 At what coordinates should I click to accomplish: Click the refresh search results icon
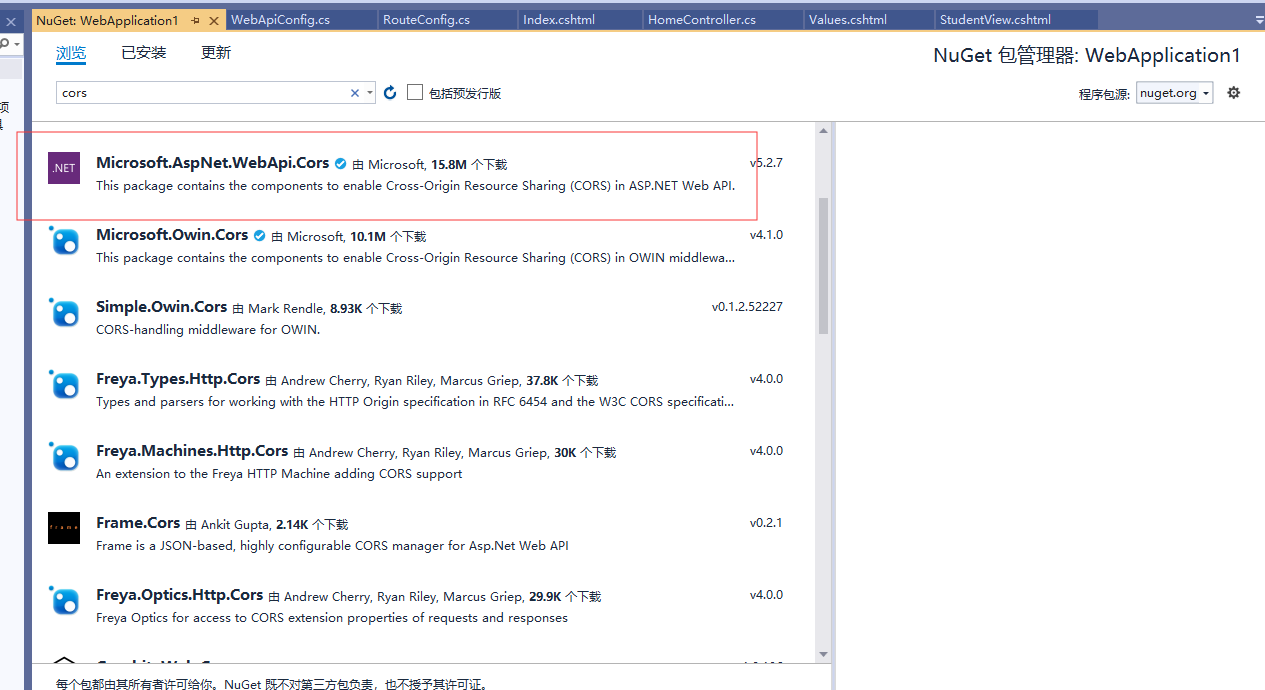(x=389, y=92)
